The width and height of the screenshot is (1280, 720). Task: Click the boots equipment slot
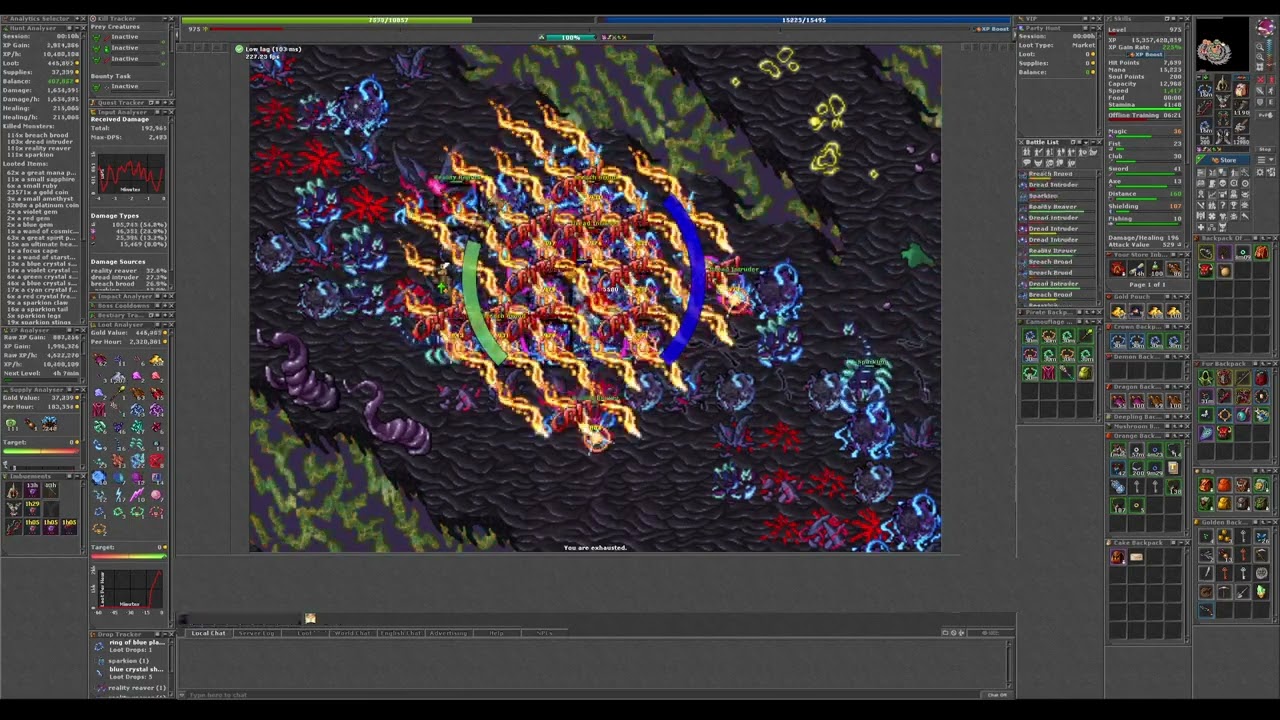coord(1222,136)
